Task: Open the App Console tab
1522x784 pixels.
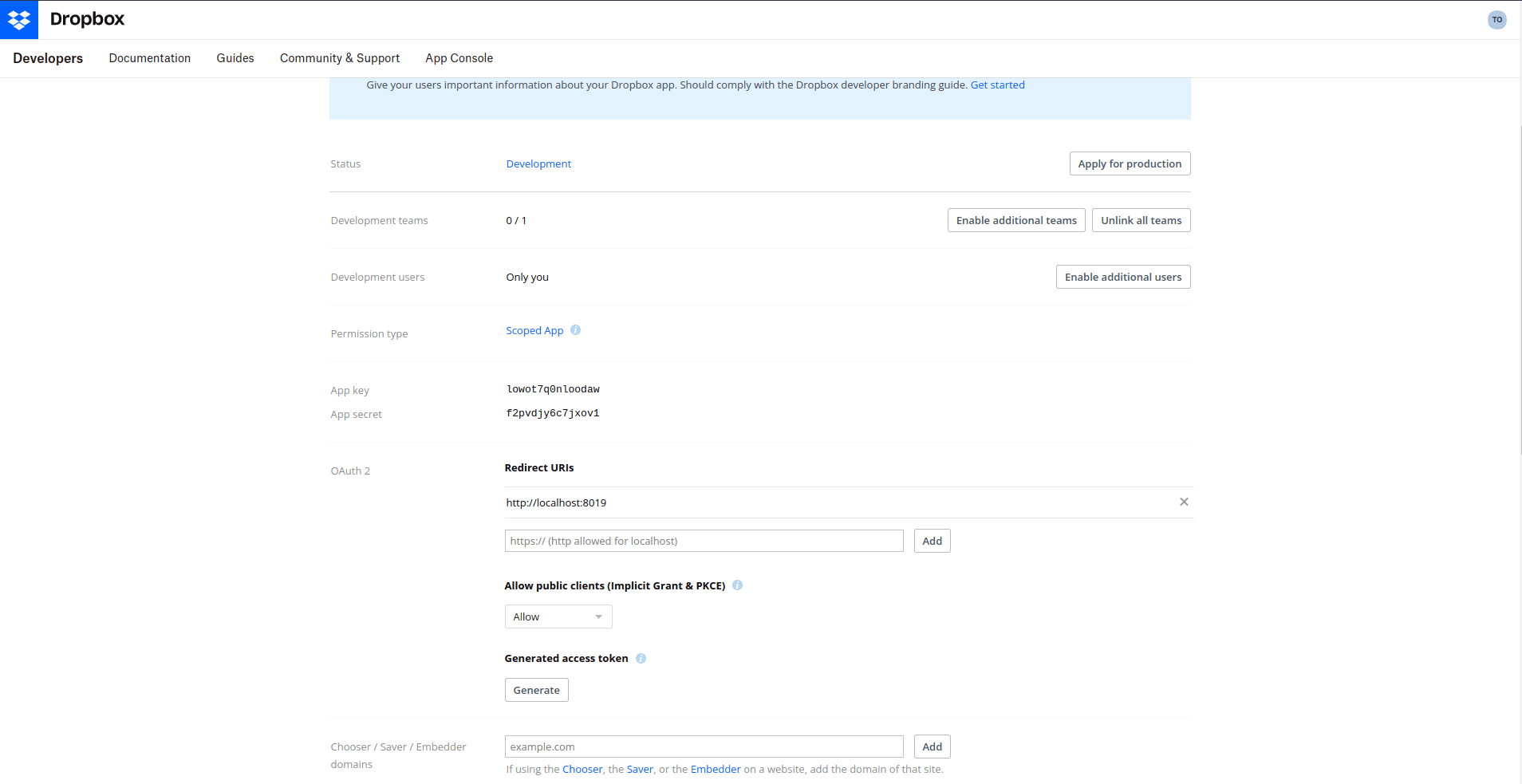Action: pos(459,57)
